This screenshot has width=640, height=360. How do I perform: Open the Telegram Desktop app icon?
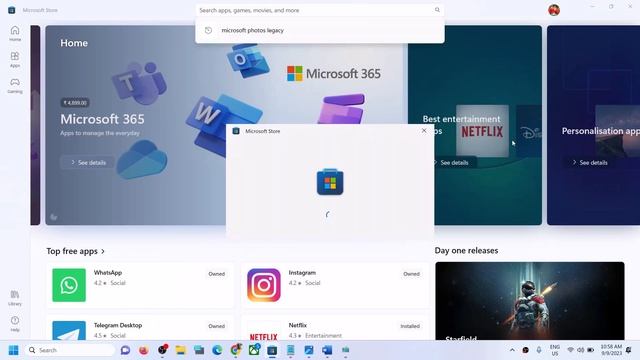[69, 331]
